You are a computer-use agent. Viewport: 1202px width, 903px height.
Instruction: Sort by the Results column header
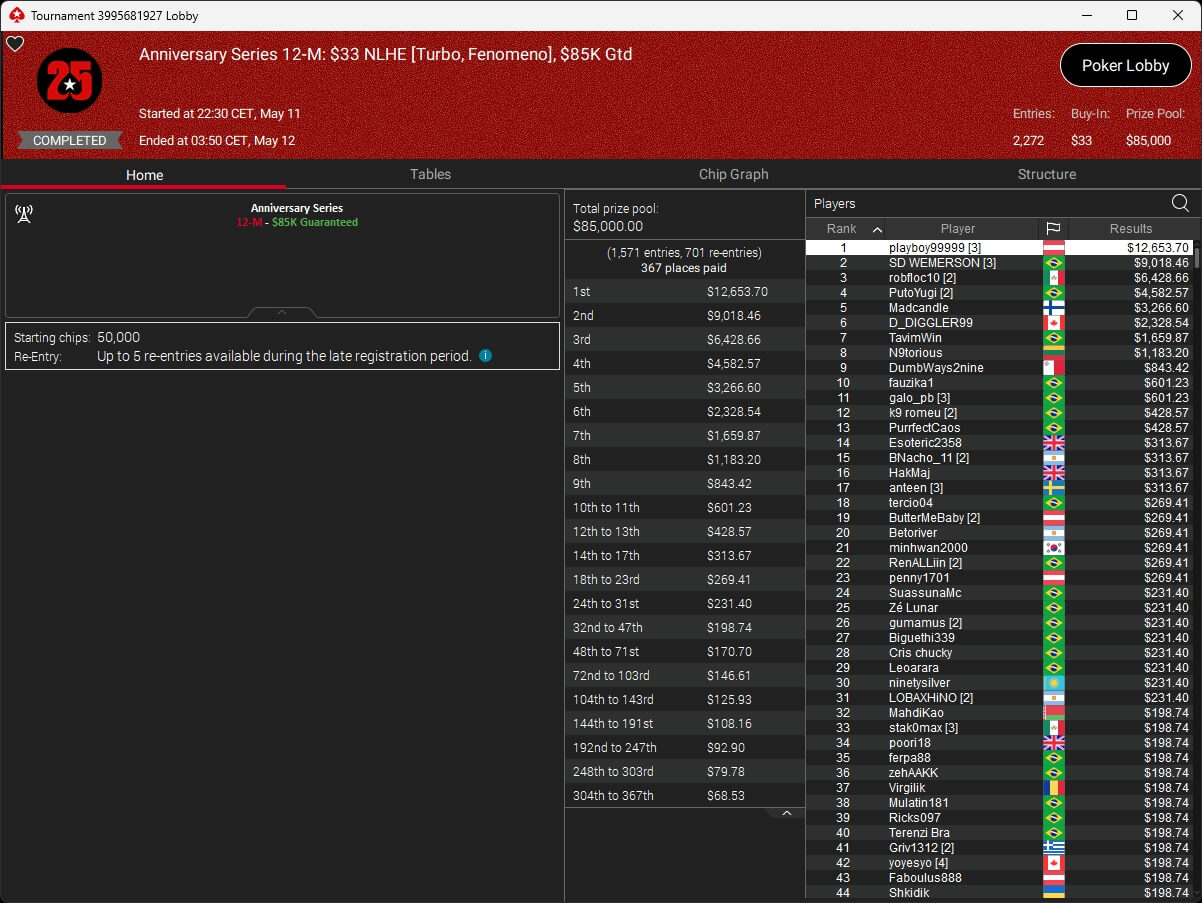[1131, 229]
